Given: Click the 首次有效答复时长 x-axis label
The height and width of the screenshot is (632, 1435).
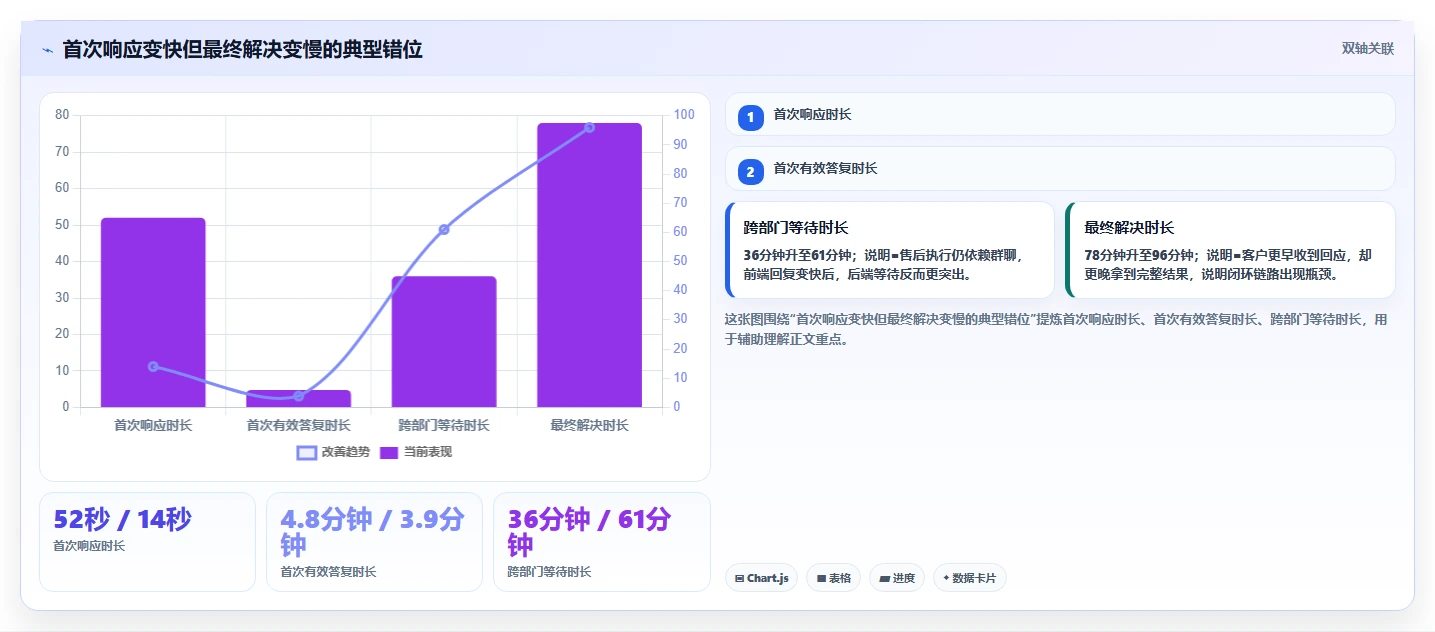Looking at the screenshot, I should (298, 425).
